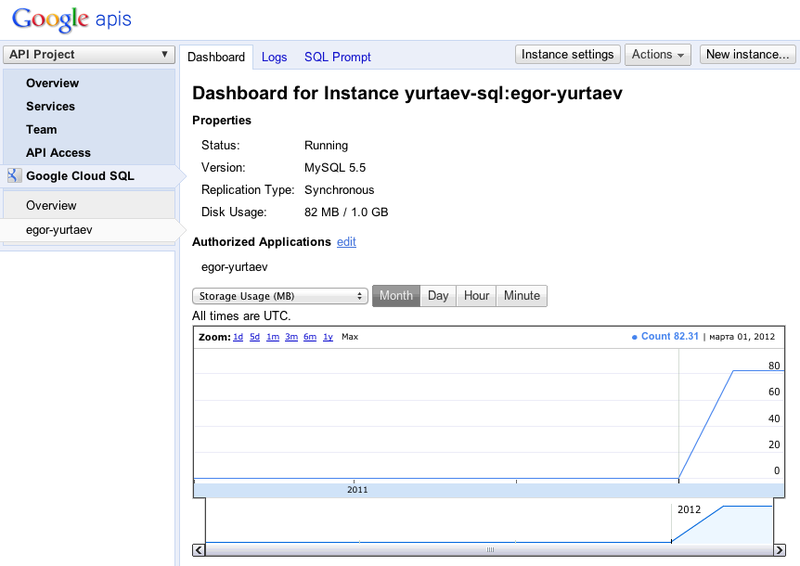Select the Minute granularity toggle
The image size is (800, 566).
pos(522,296)
